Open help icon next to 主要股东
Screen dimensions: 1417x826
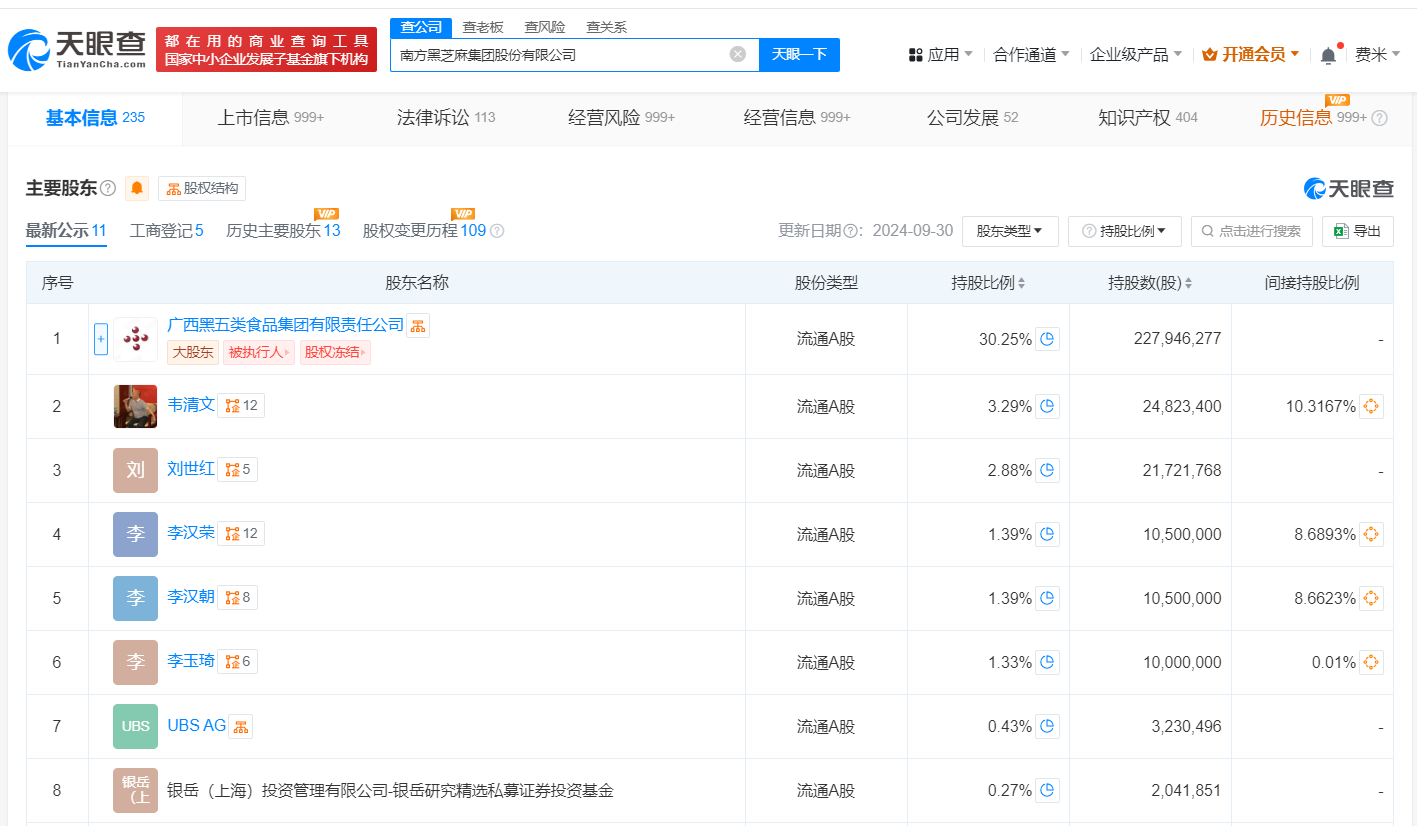108,188
